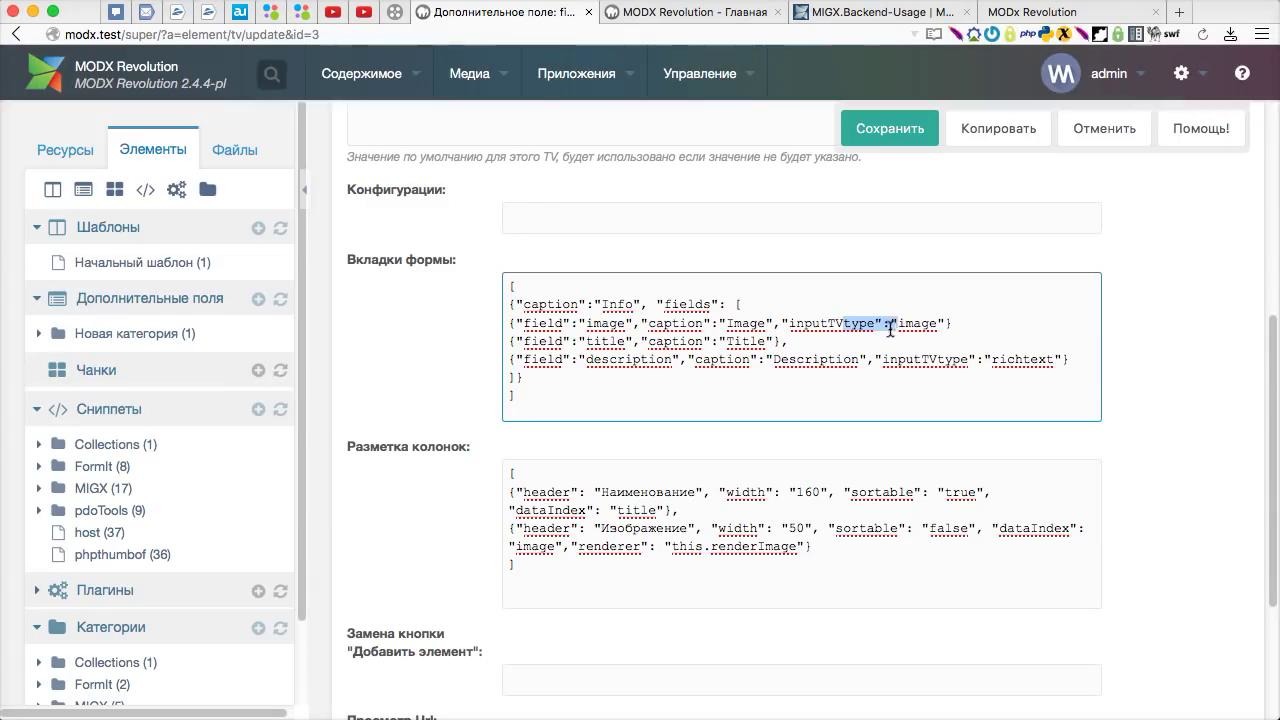The image size is (1280, 720).
Task: Click the MODX logo
Action: point(45,73)
